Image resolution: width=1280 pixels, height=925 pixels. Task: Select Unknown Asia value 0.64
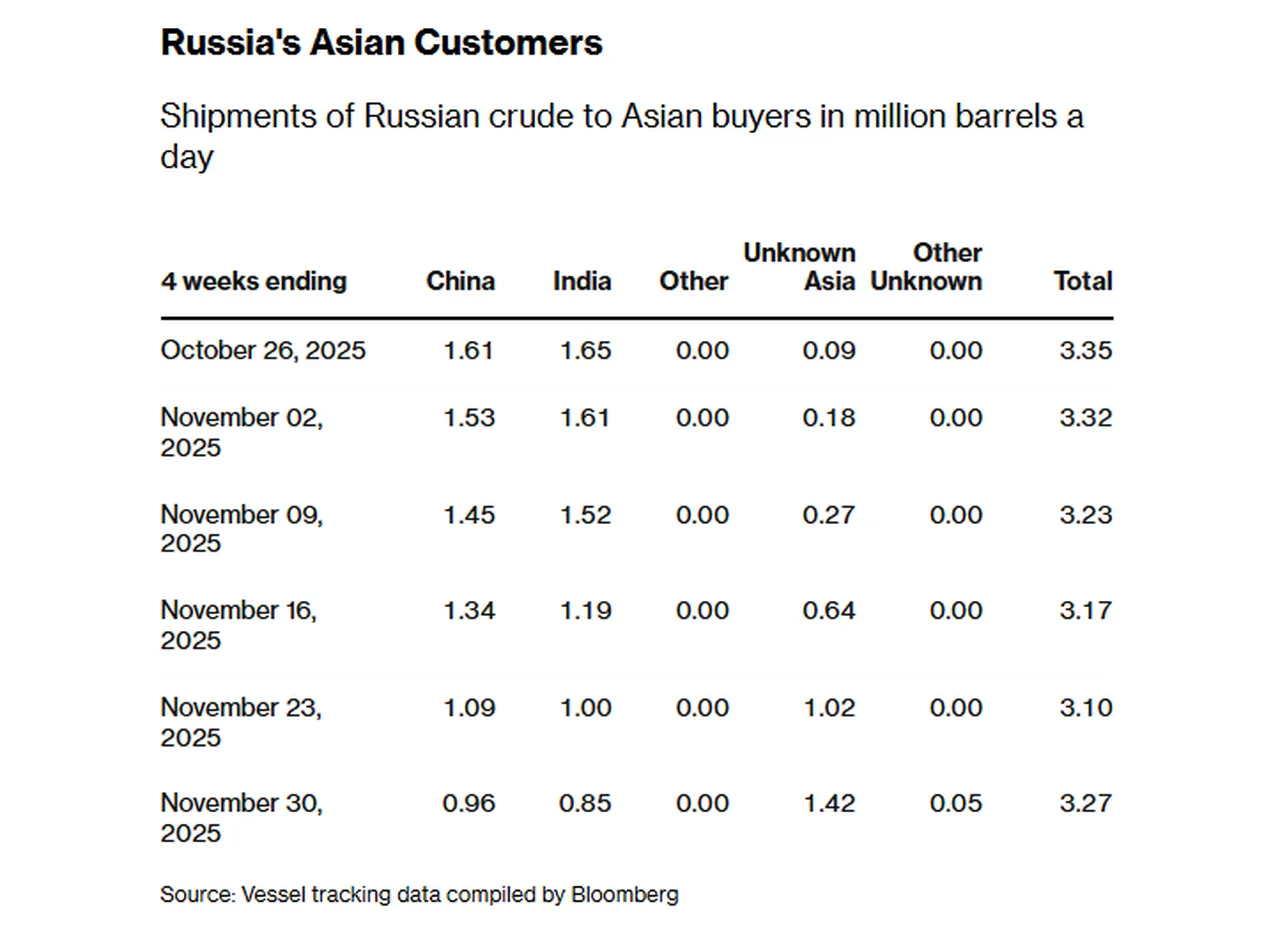point(829,611)
